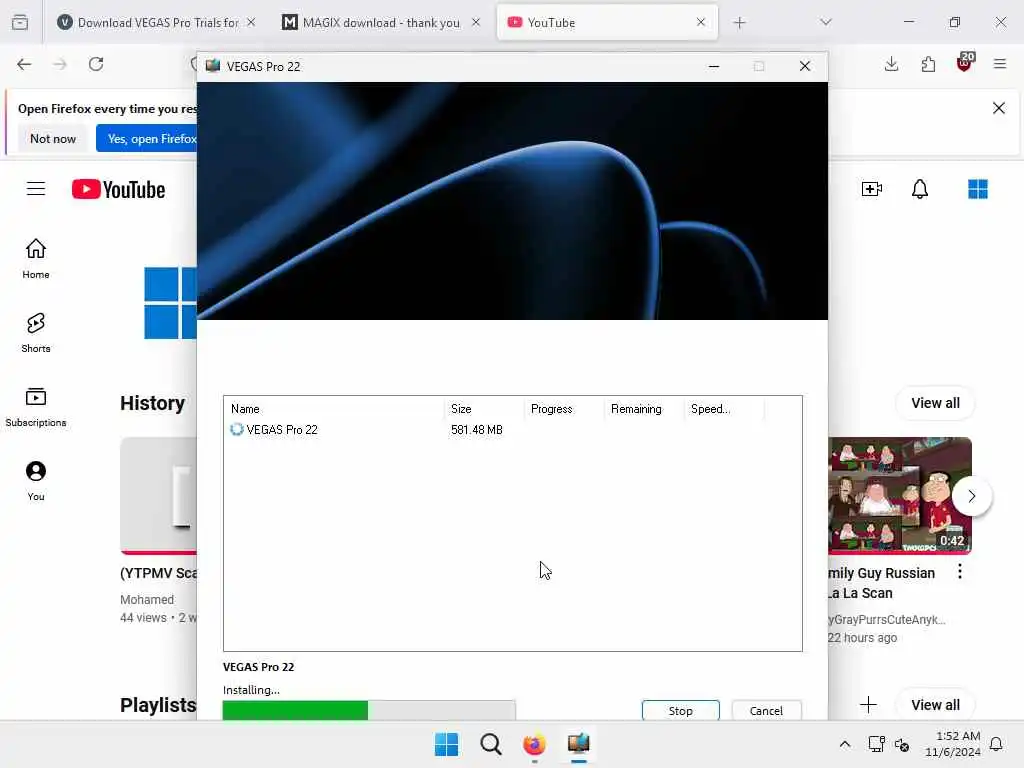
Task: Open the You section in YouTube
Action: pos(36,481)
